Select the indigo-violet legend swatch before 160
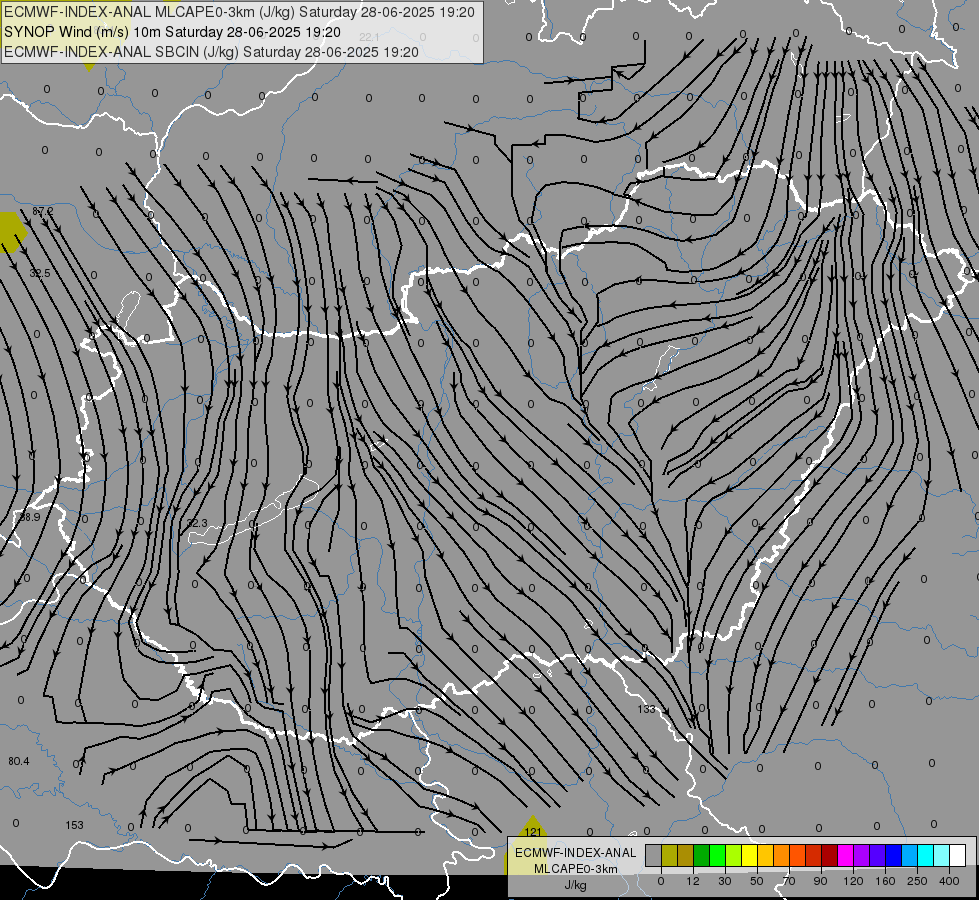Image resolution: width=979 pixels, height=900 pixels. pos(878,855)
